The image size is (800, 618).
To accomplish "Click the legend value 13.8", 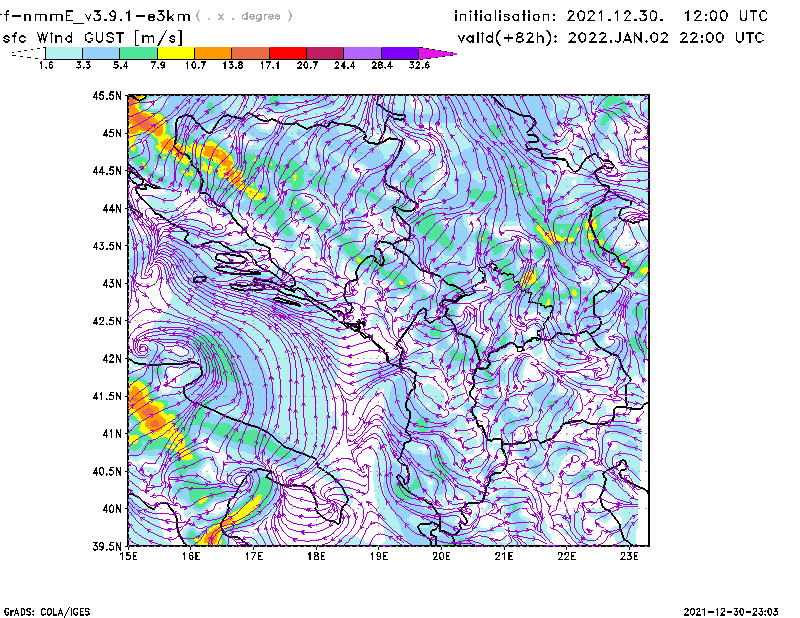I will [233, 65].
